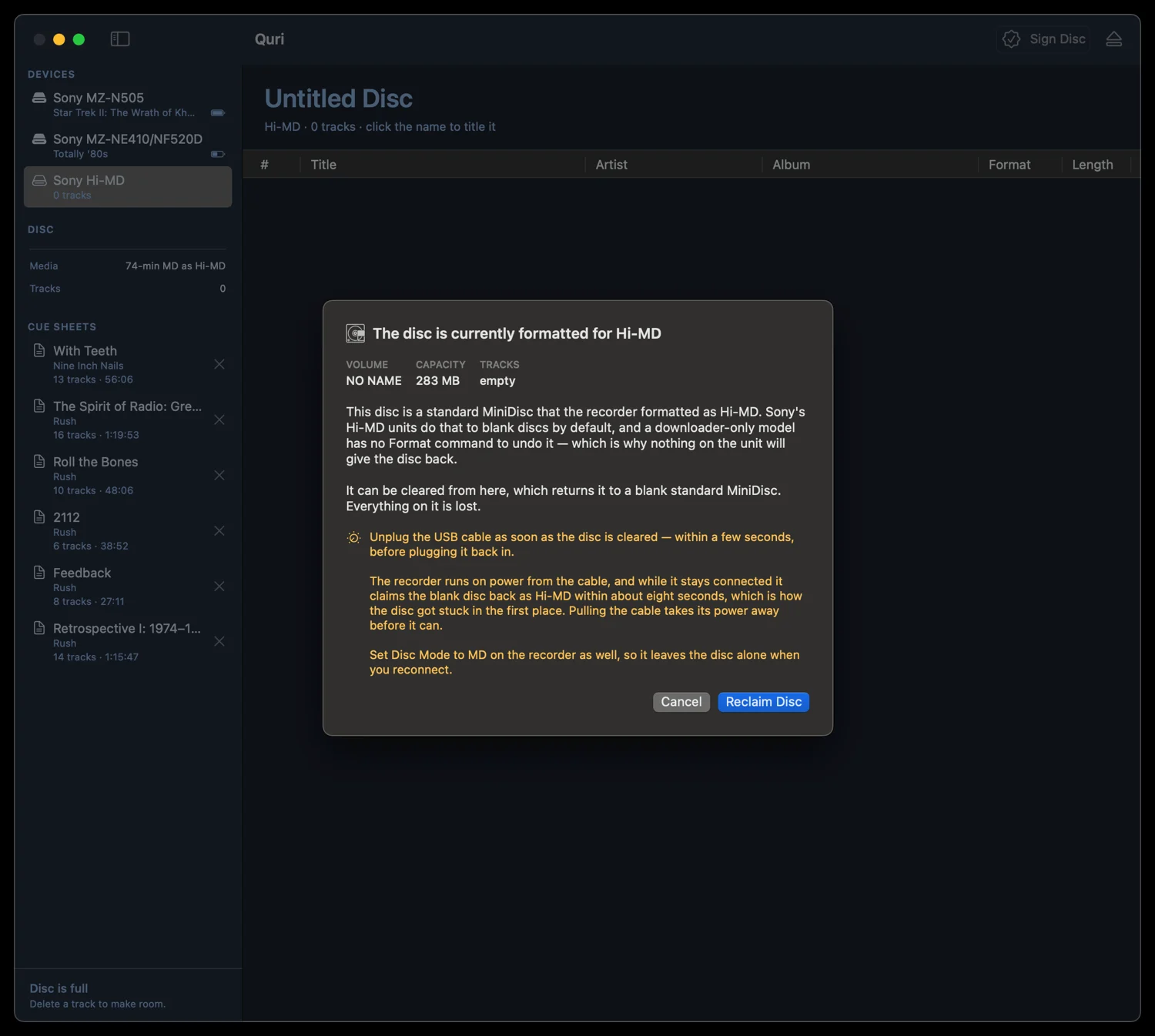
Task: Click the 283 MB capacity value
Action: 438,381
